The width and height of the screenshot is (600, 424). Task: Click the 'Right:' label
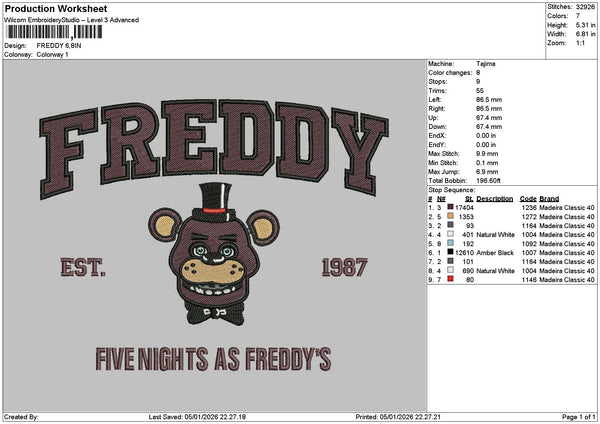pyautogui.click(x=437, y=109)
